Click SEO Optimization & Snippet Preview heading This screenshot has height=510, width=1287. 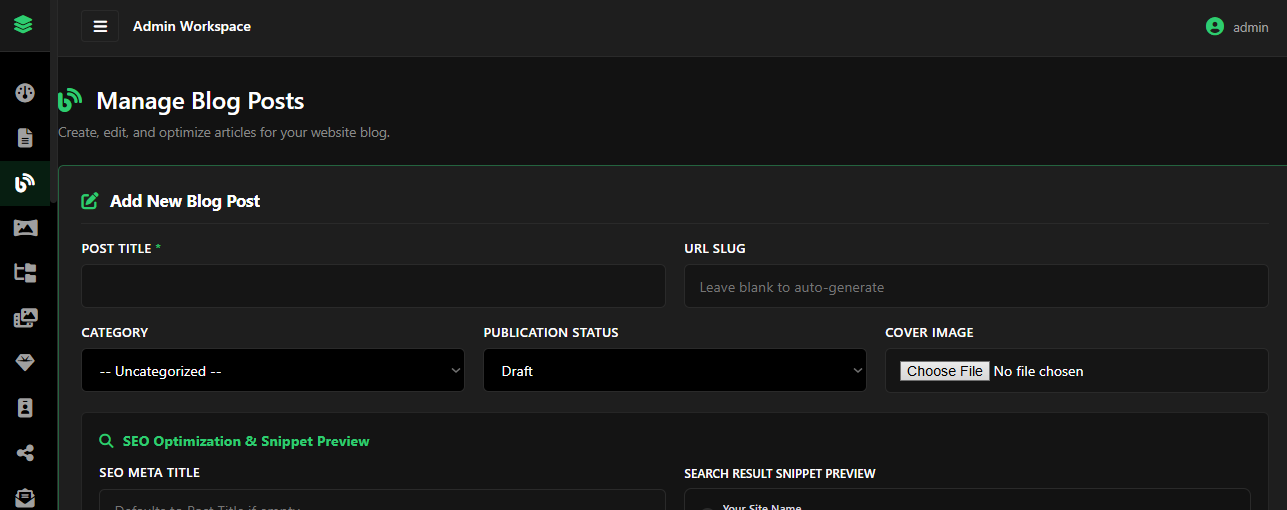tap(246, 441)
